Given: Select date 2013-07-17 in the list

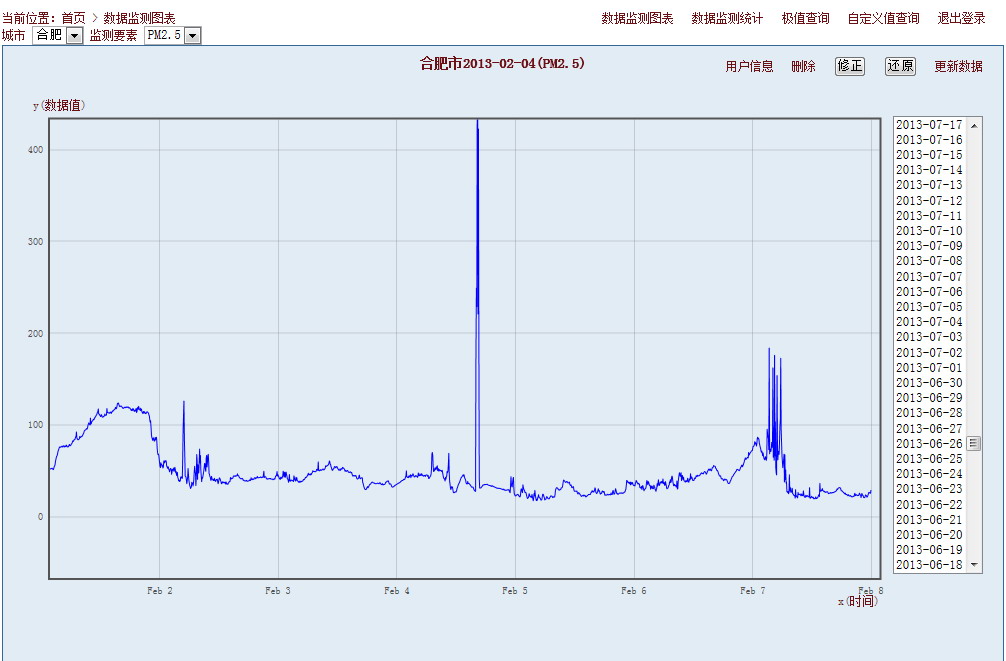Looking at the screenshot, I should [929, 125].
